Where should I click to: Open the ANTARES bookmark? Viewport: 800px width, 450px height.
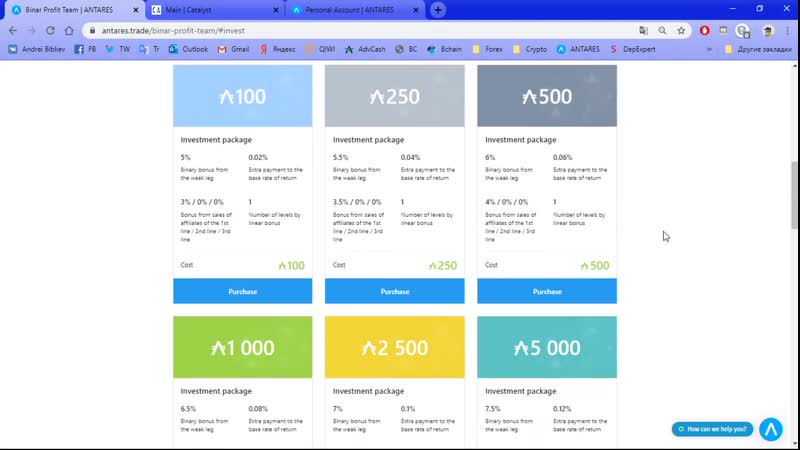point(578,49)
